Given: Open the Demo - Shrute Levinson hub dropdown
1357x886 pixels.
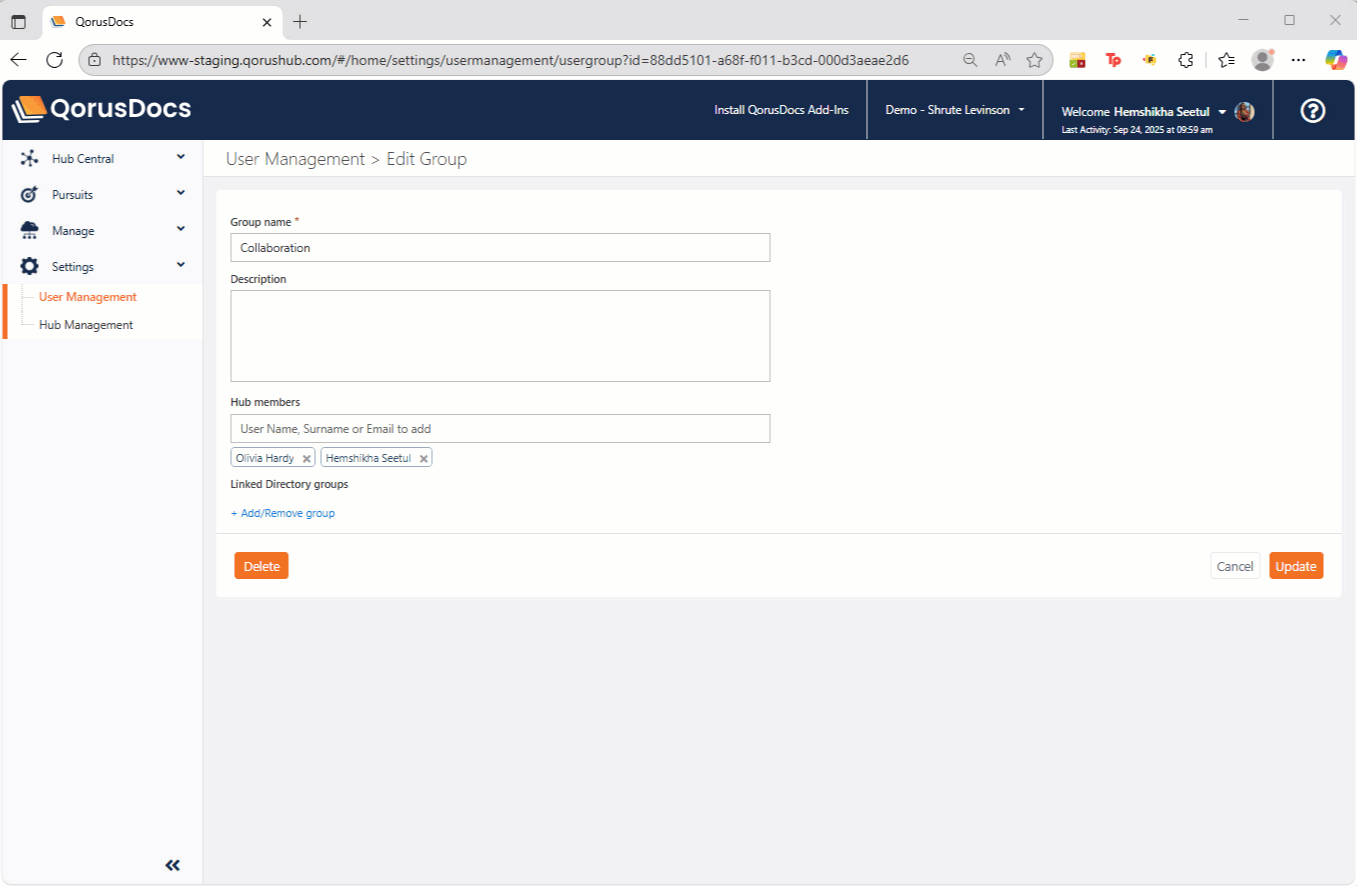Looking at the screenshot, I should click(x=953, y=110).
